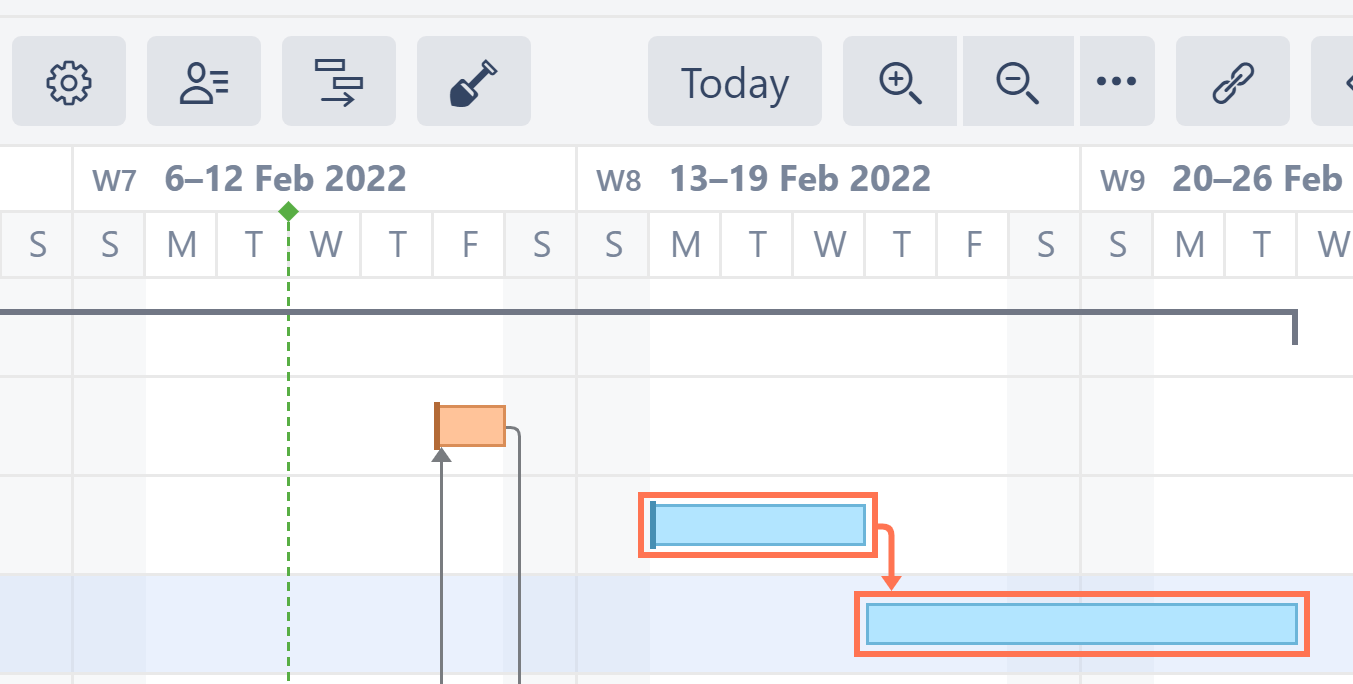The image size is (1353, 684).
Task: Zoom in with the magnifier plus icon
Action: (900, 82)
